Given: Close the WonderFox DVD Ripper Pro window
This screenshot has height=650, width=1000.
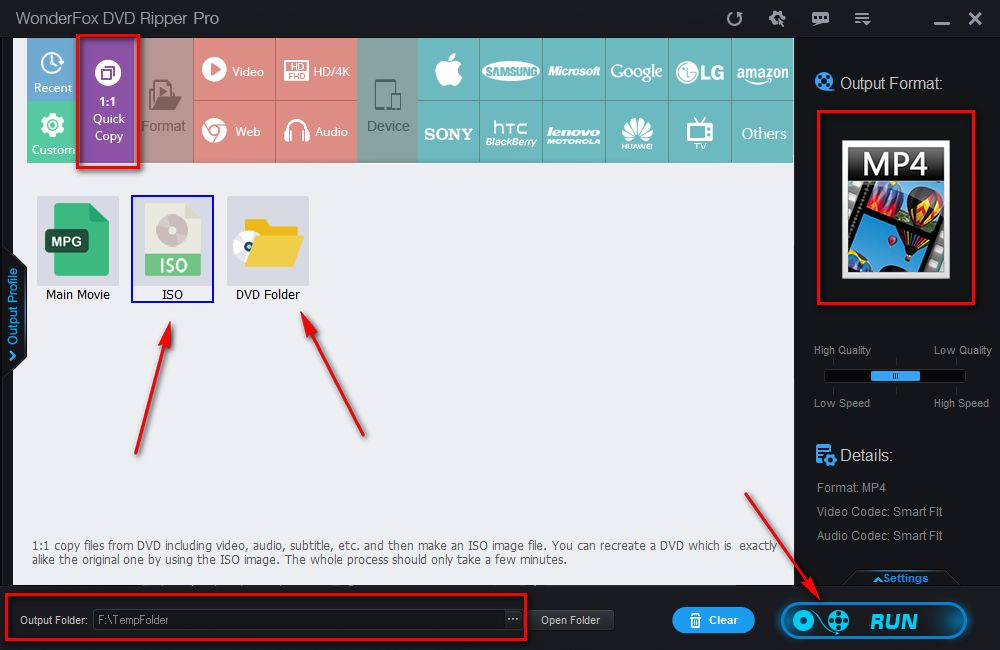Looking at the screenshot, I should coord(975,18).
